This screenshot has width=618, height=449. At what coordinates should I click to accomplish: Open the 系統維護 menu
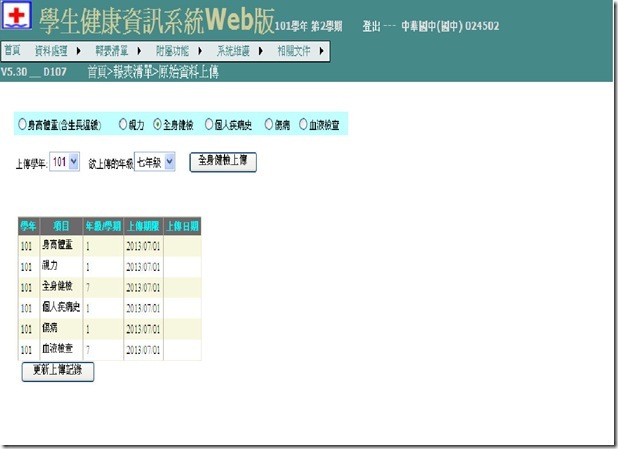pyautogui.click(x=233, y=51)
